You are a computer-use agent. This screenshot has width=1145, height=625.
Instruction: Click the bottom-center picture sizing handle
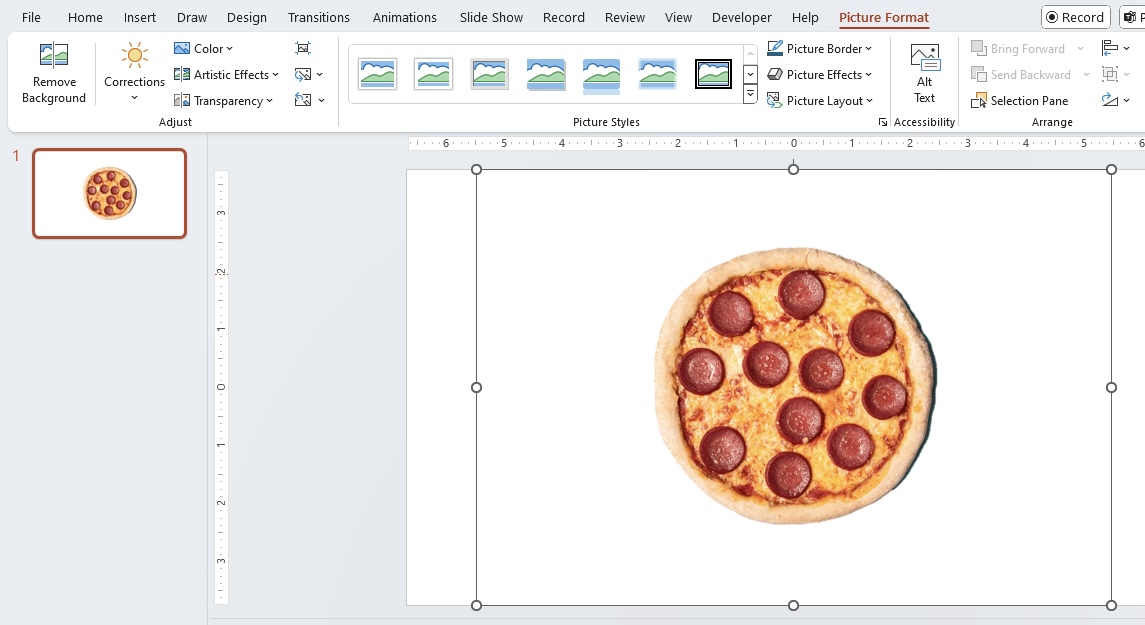coord(794,605)
